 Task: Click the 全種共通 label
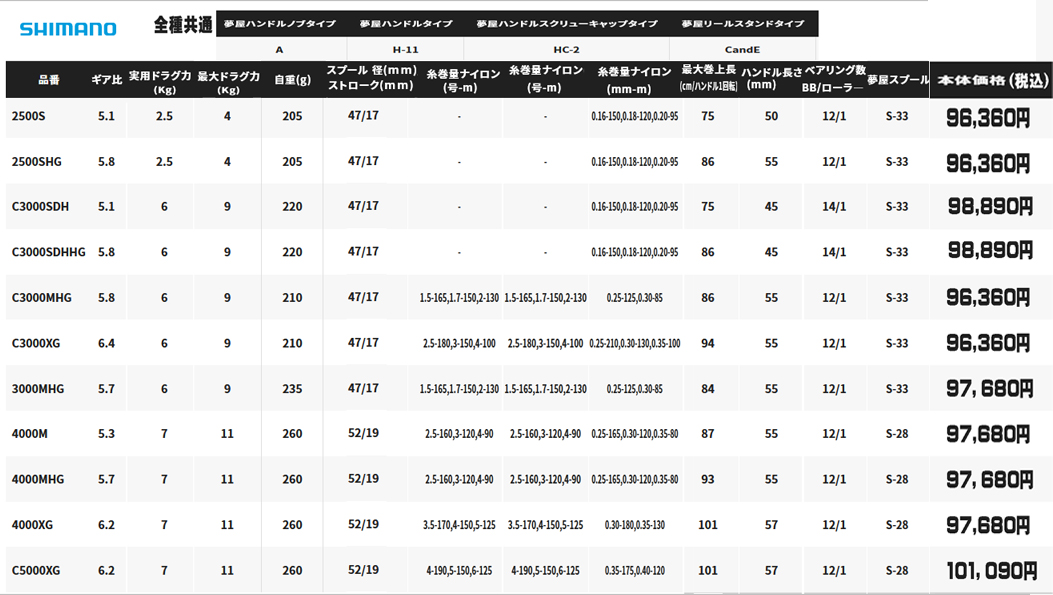(183, 26)
